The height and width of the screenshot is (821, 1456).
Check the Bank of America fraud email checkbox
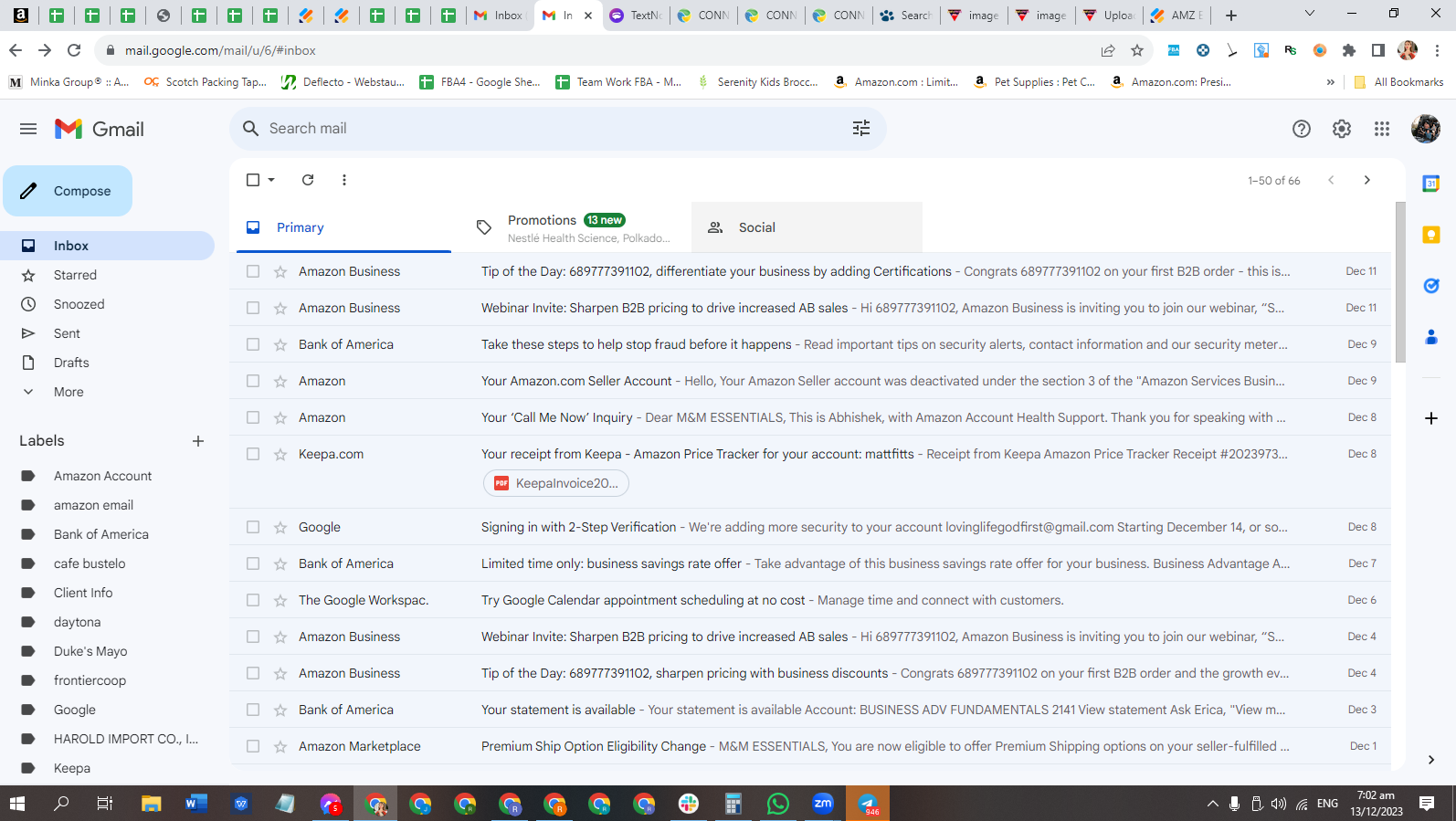click(253, 344)
